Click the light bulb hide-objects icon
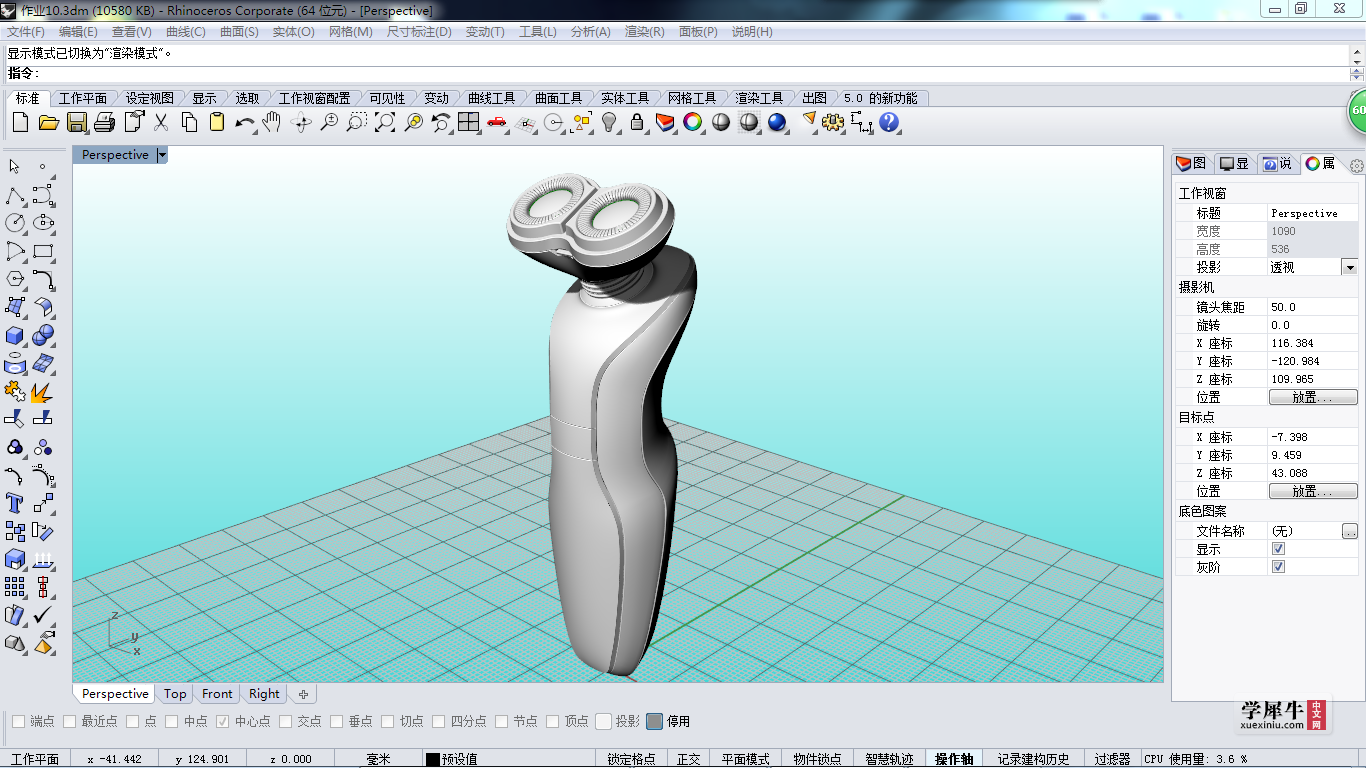This screenshot has width=1366, height=768. pos(609,122)
